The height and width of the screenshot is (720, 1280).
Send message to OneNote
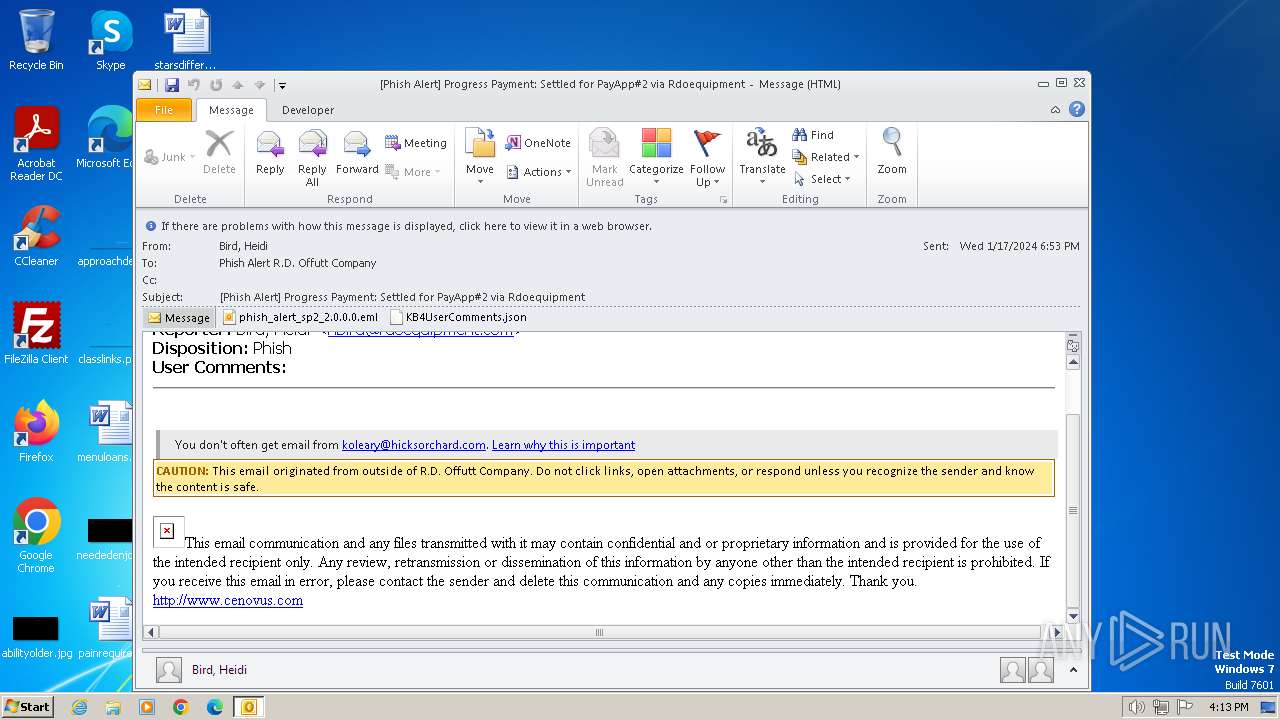pos(538,143)
